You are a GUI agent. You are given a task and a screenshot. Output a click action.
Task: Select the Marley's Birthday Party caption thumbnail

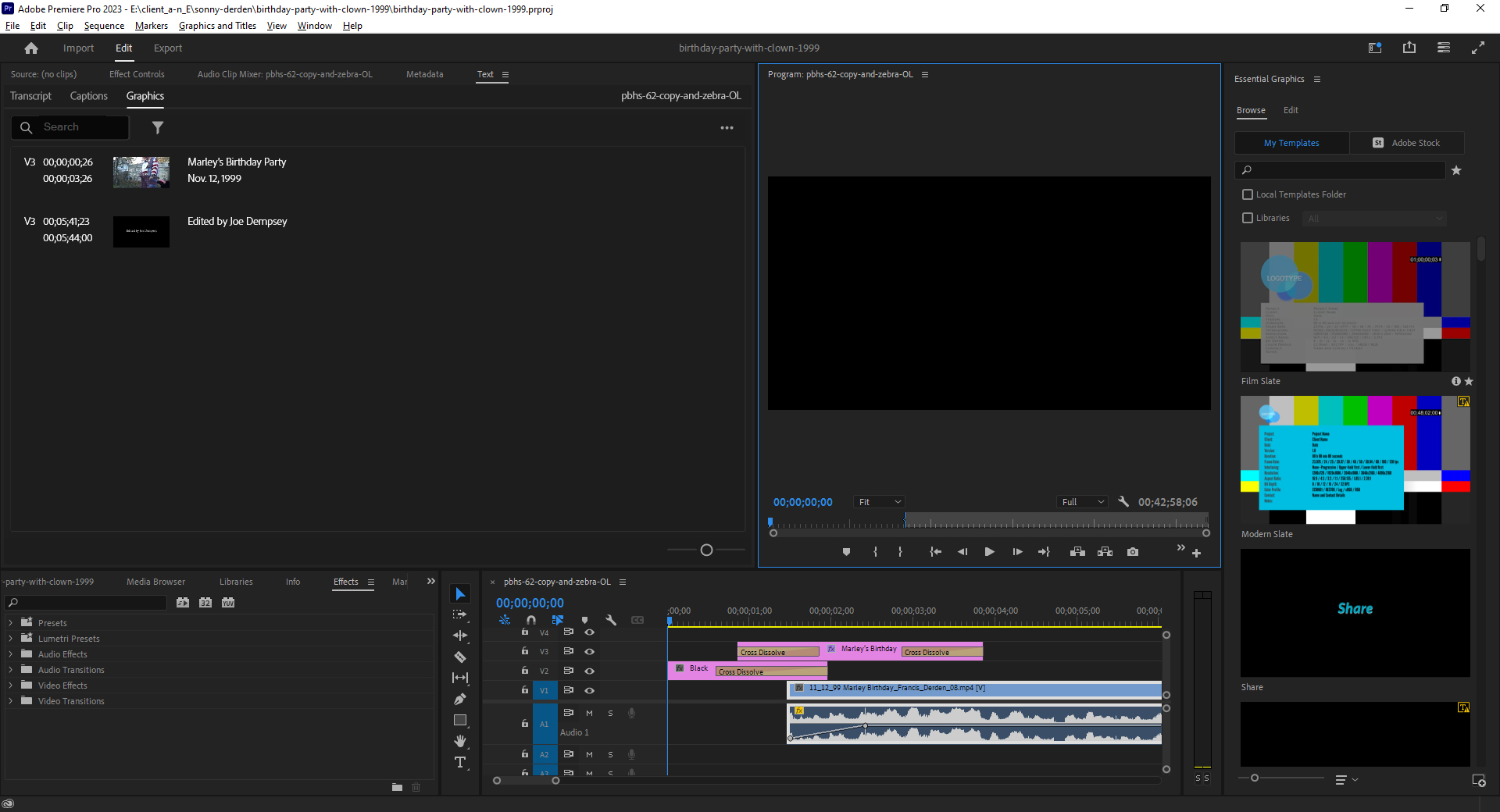tap(141, 173)
